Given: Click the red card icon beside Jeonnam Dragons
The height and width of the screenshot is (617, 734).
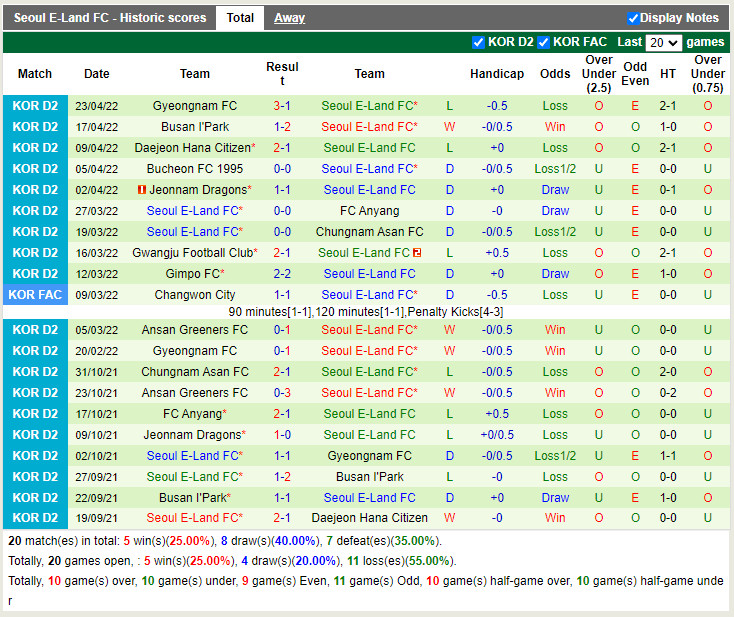Looking at the screenshot, I should pos(142,190).
